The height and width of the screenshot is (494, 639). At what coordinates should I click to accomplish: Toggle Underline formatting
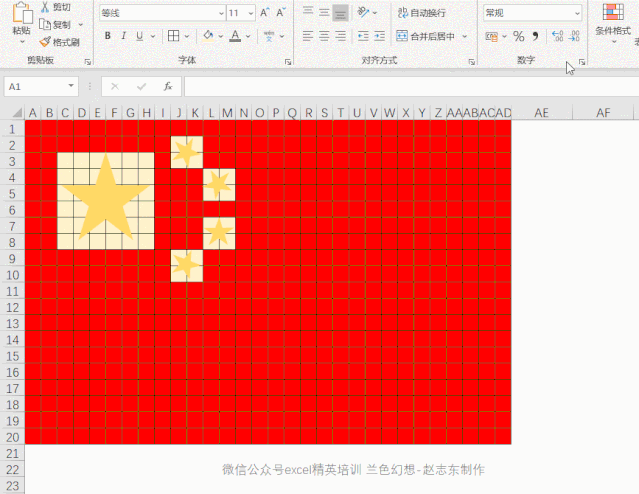pyautogui.click(x=140, y=36)
